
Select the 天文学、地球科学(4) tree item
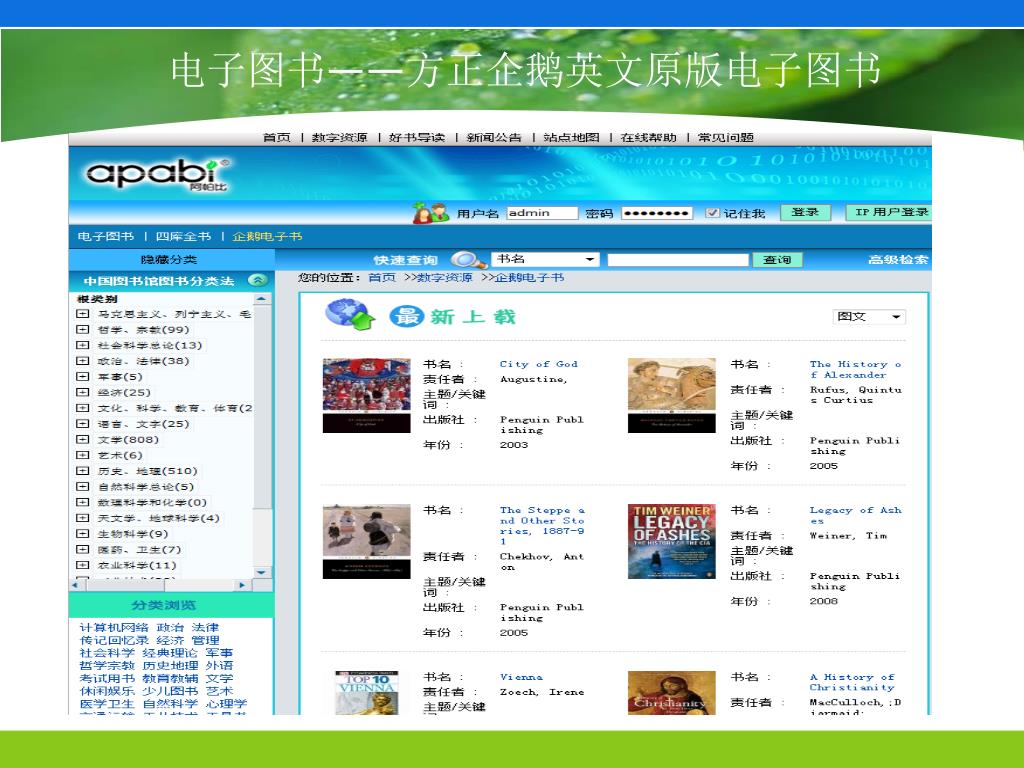(x=159, y=518)
